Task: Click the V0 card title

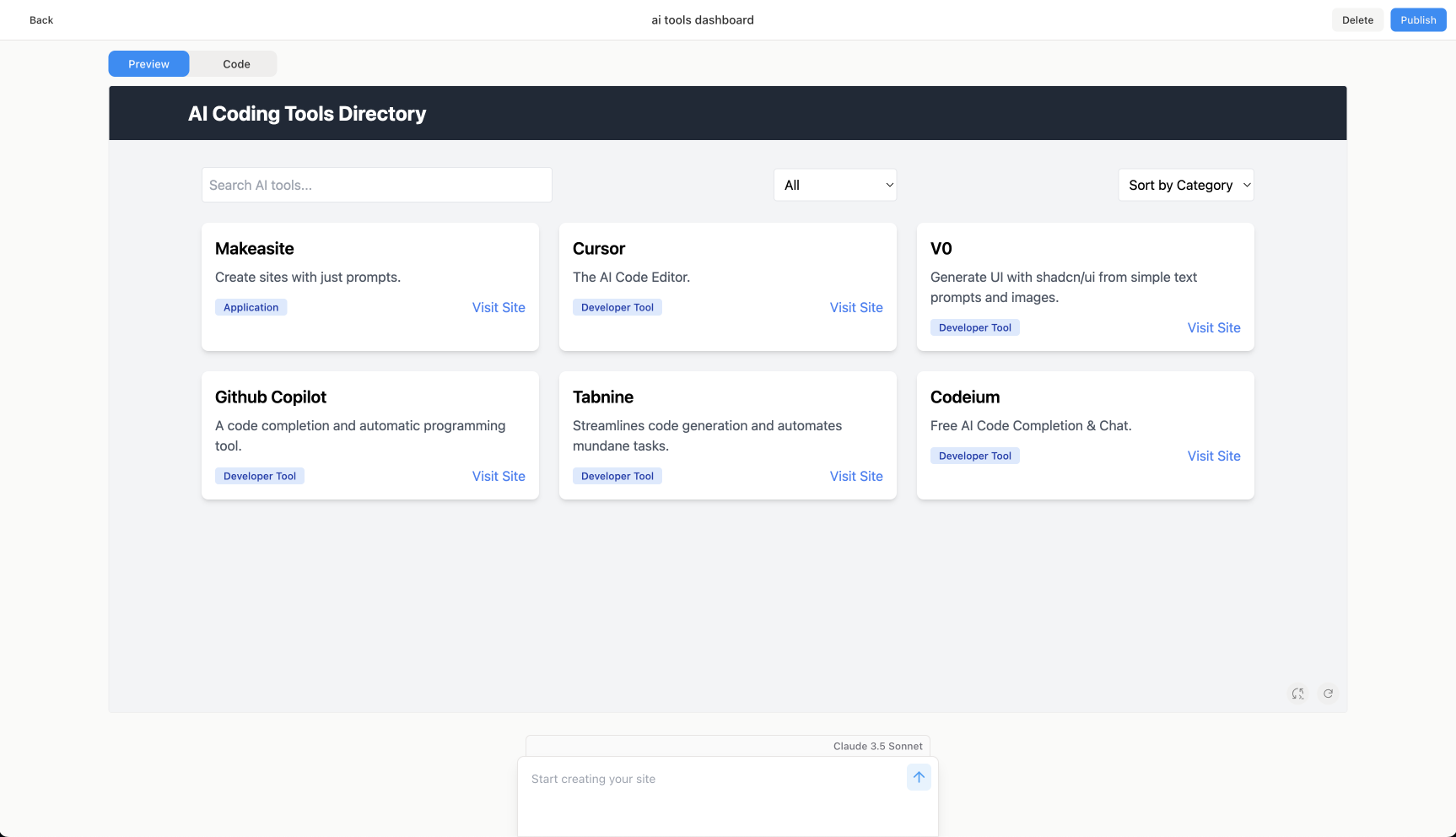Action: coord(941,249)
